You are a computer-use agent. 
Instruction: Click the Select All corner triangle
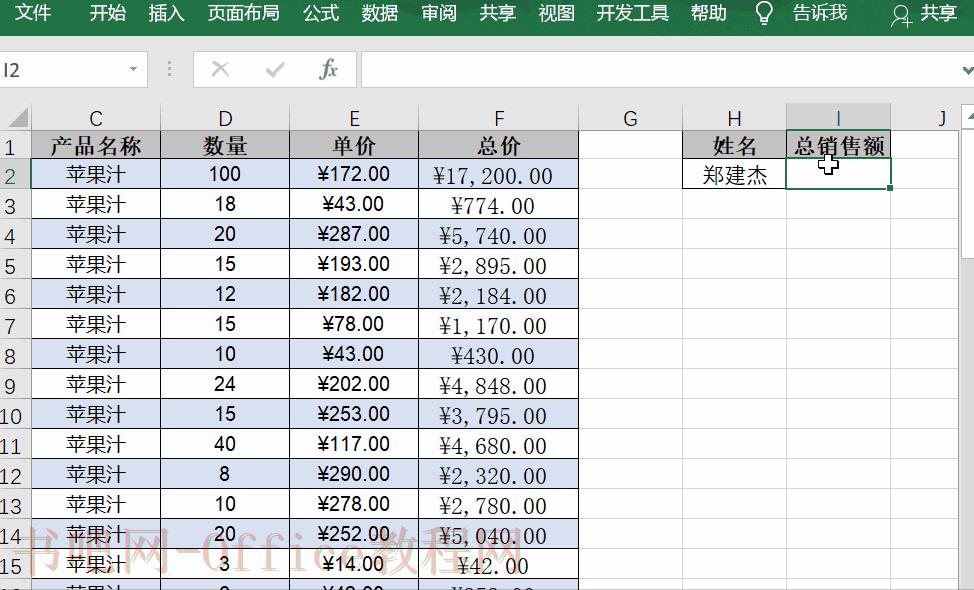click(x=17, y=117)
